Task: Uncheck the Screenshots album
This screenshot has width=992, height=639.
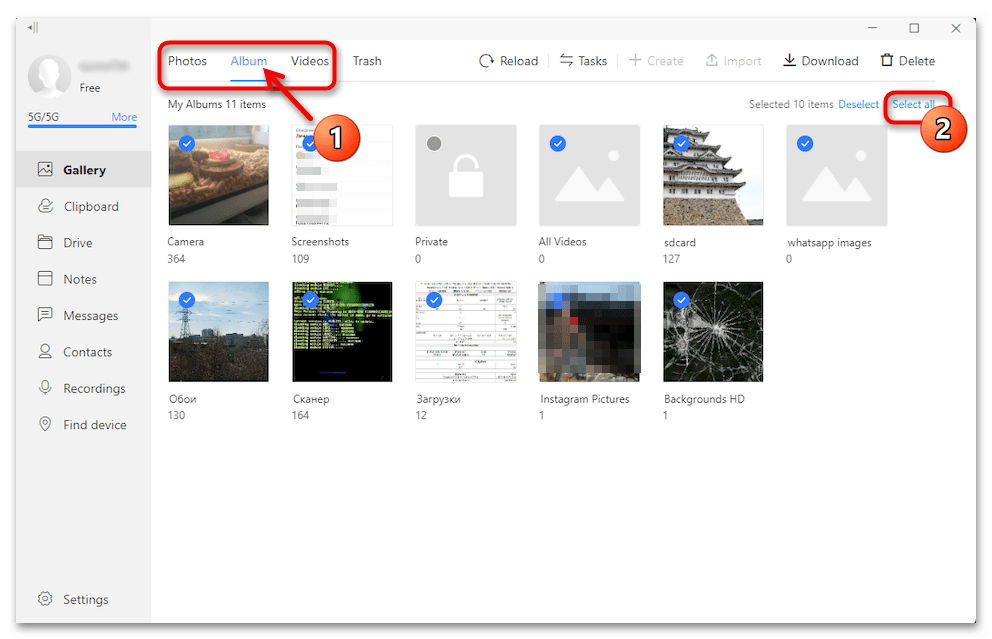Action: click(x=310, y=143)
